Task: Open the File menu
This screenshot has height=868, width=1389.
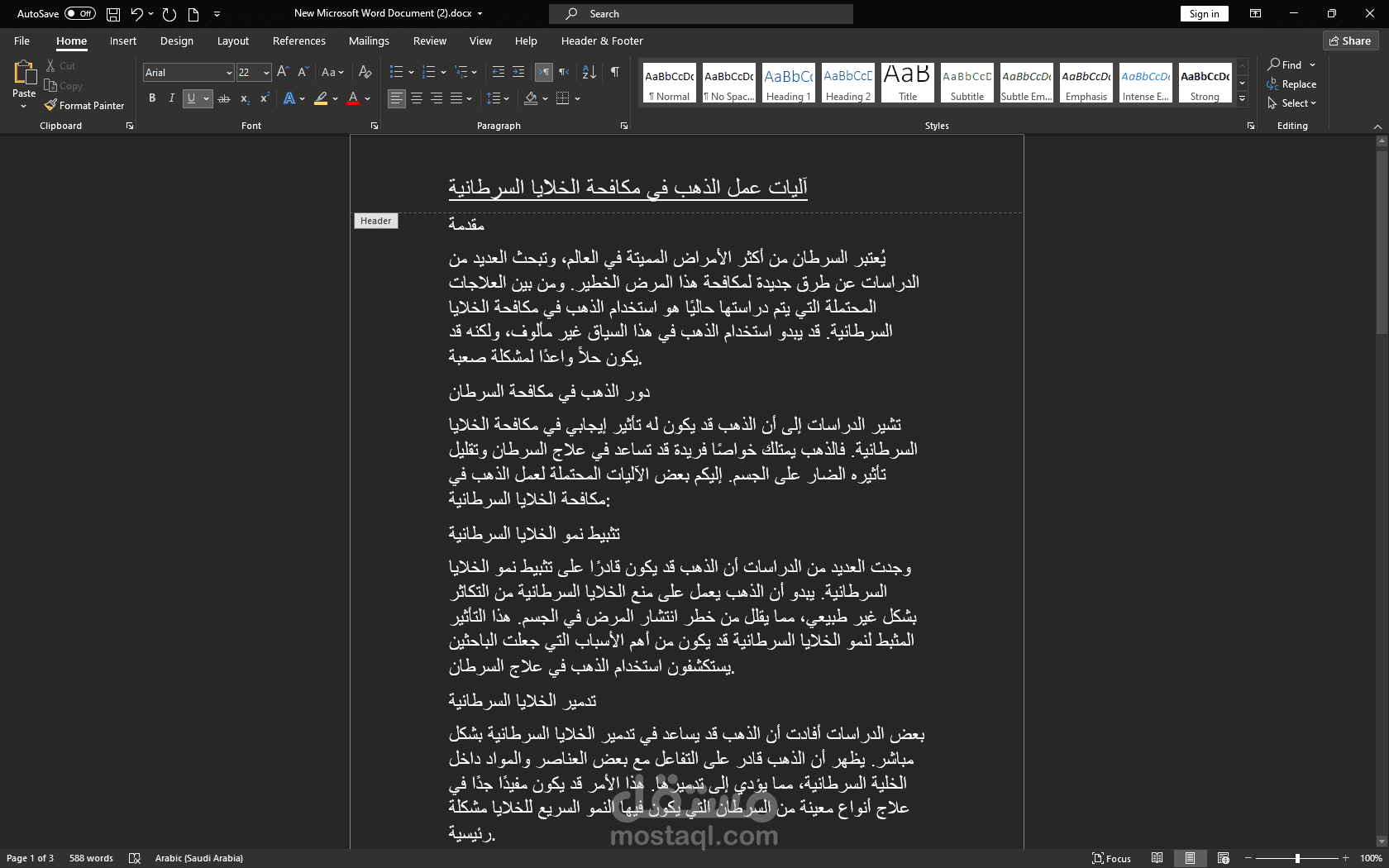Action: (22, 41)
